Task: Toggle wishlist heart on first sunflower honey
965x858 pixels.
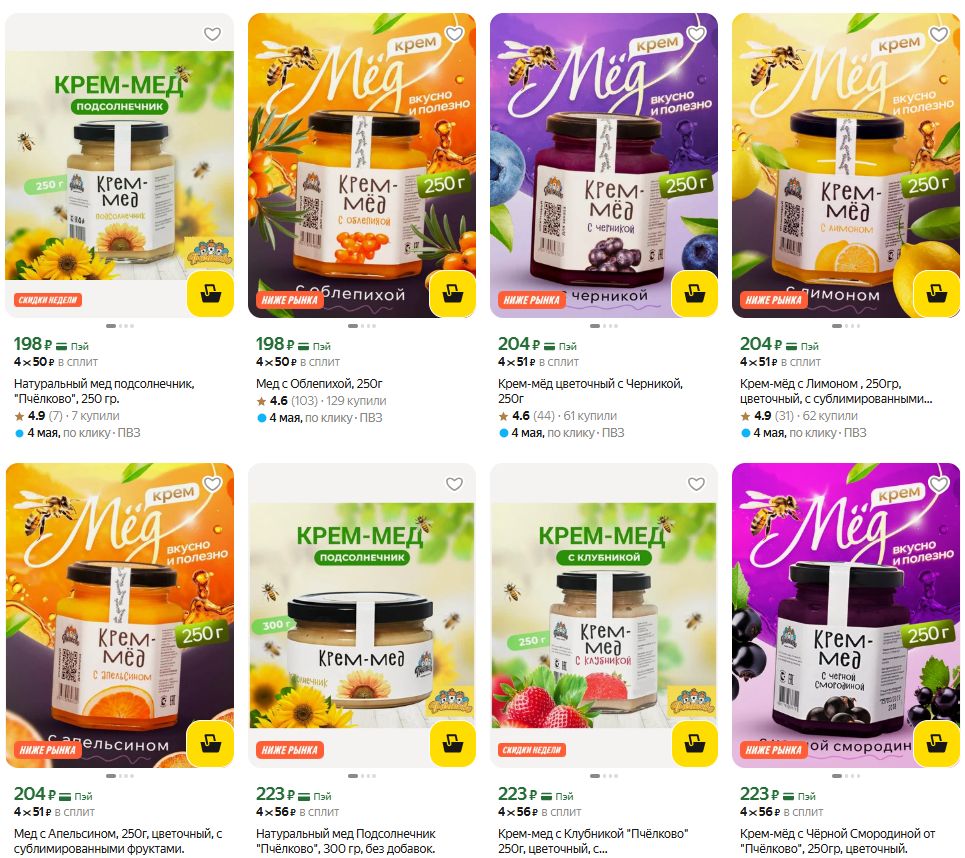Action: (x=212, y=34)
